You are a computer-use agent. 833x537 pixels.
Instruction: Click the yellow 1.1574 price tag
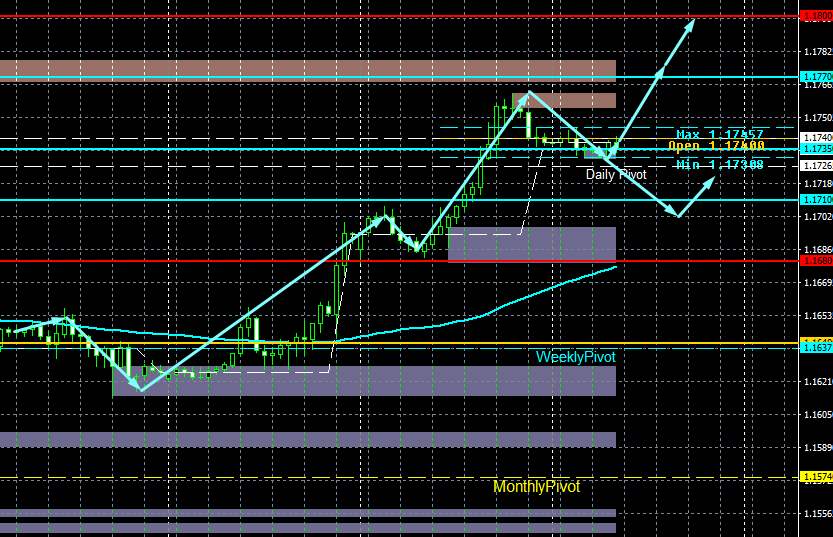[x=817, y=476]
